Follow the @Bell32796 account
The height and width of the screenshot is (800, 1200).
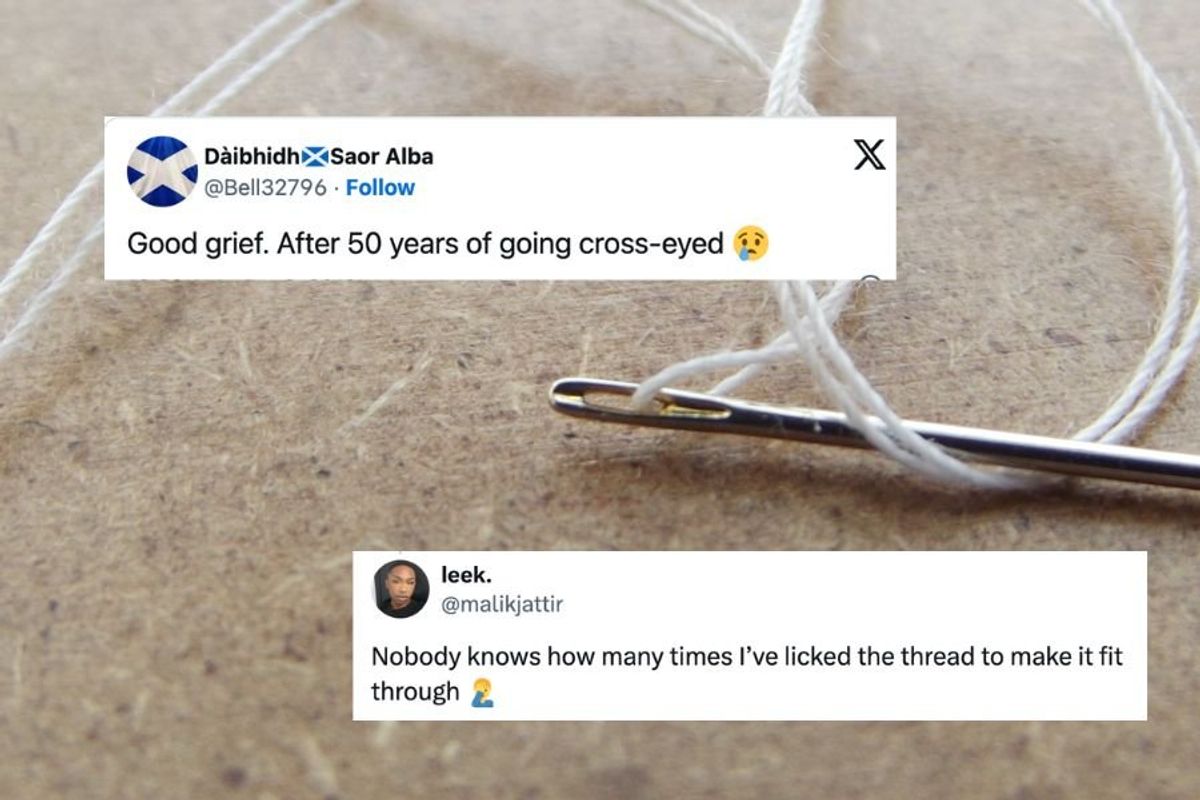pyautogui.click(x=380, y=187)
